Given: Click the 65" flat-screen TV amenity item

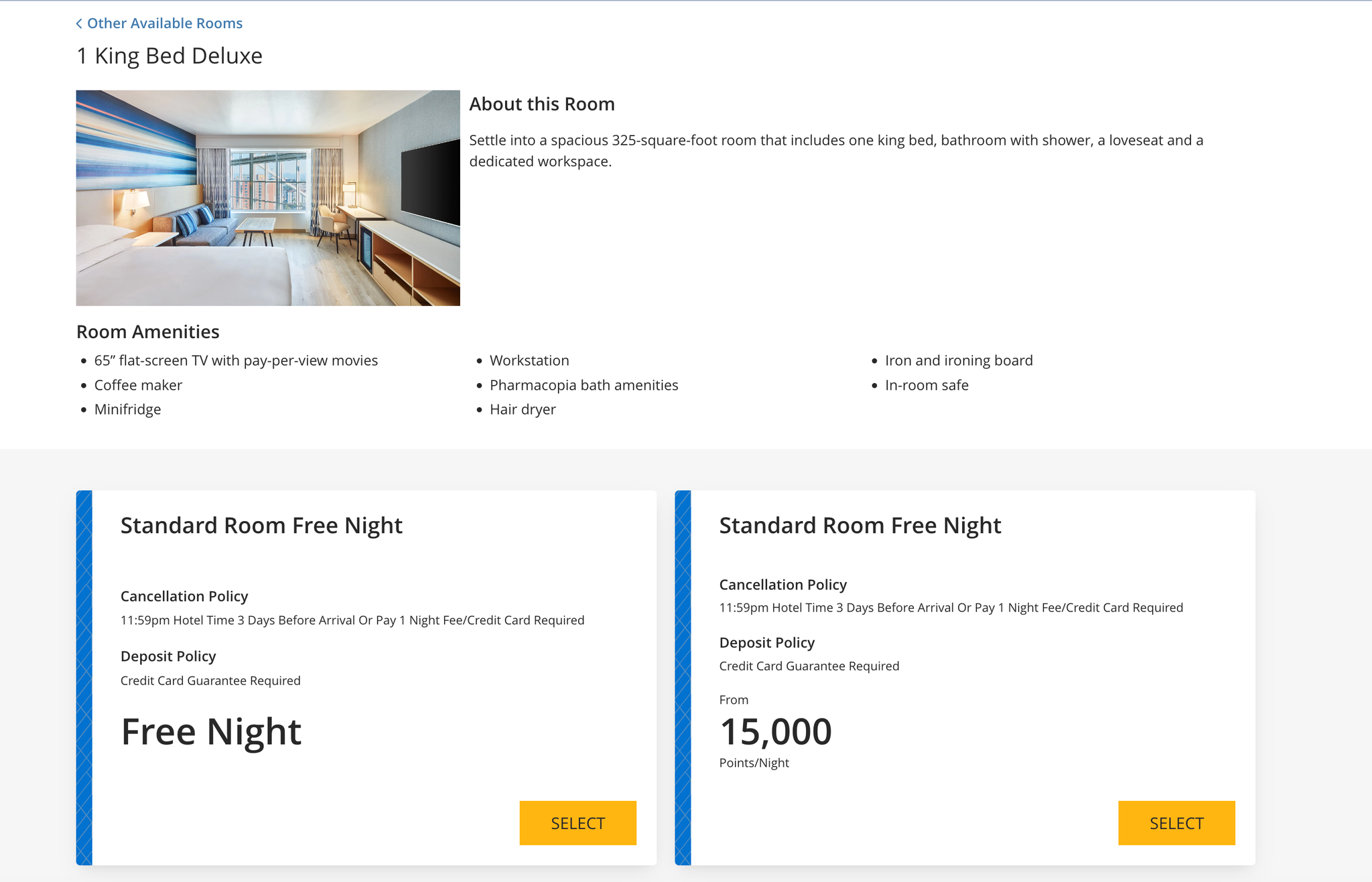Looking at the screenshot, I should pyautogui.click(x=236, y=360).
